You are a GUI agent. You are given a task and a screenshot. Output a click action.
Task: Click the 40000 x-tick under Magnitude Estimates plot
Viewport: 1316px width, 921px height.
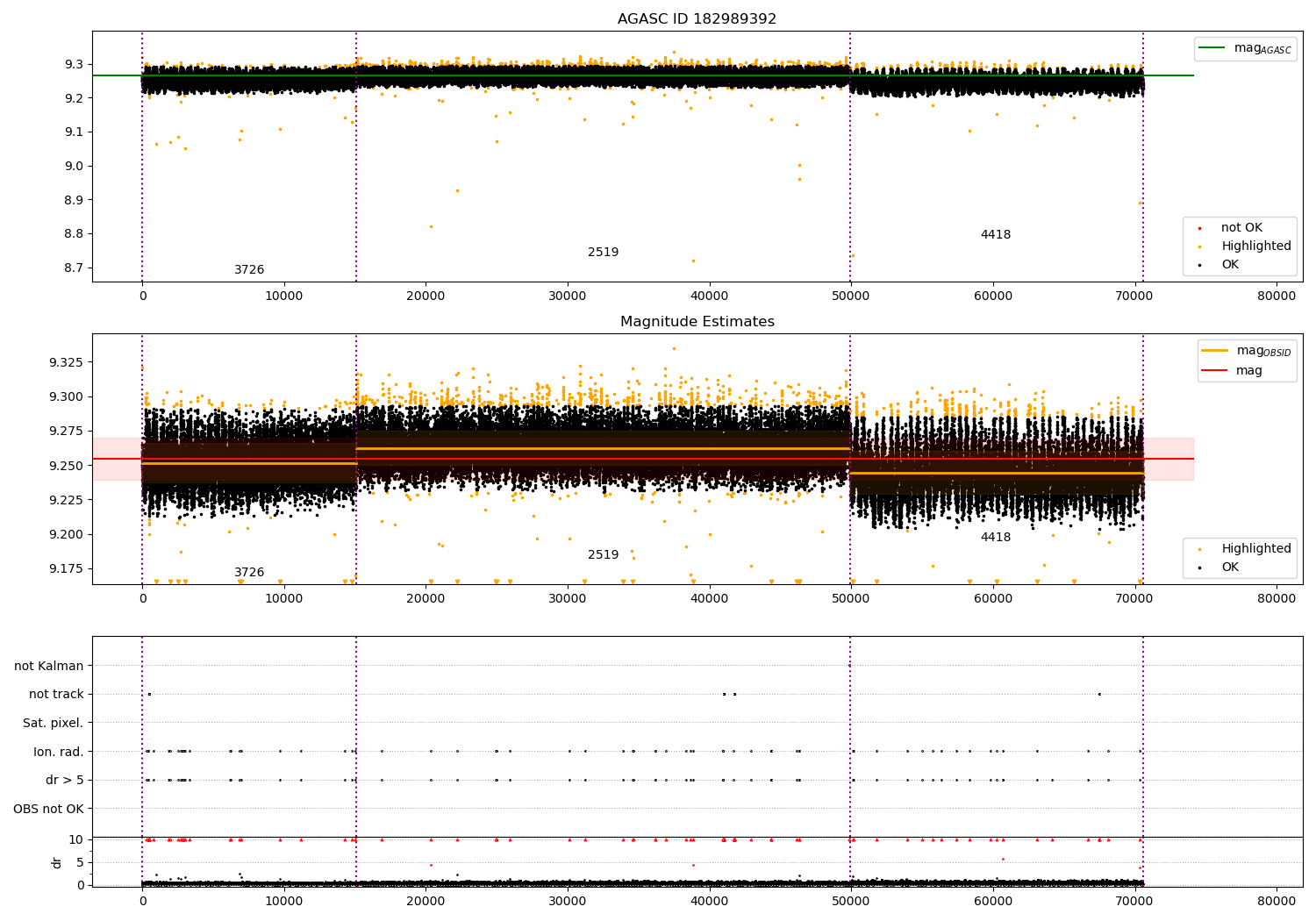pyautogui.click(x=709, y=599)
